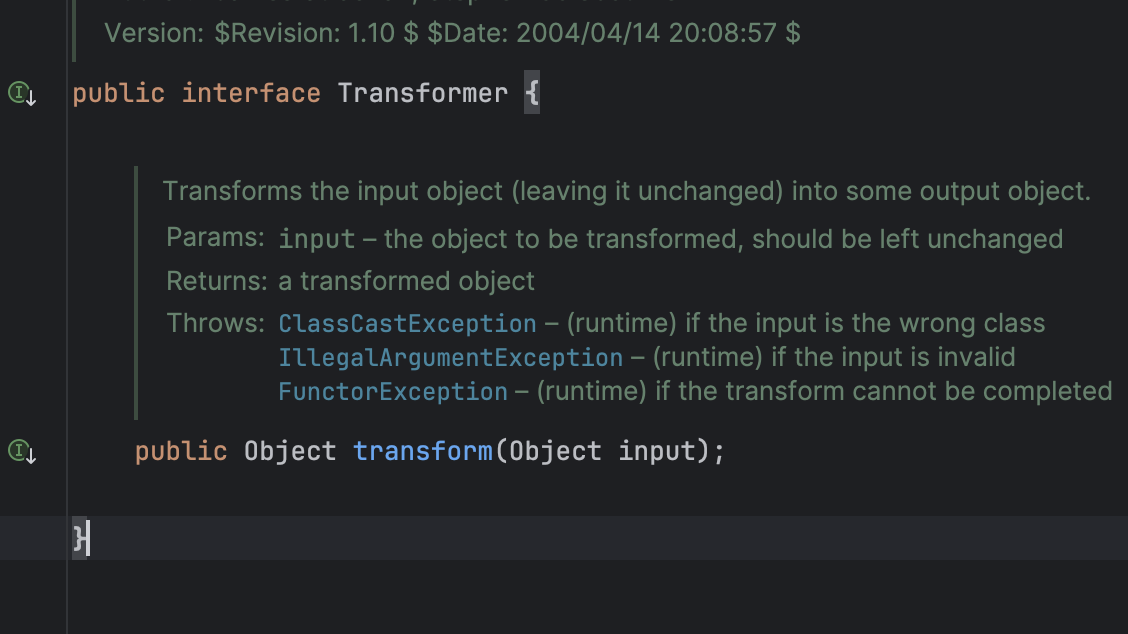Click the Object parameter type inside the parentheses
The height and width of the screenshot is (634, 1128).
pyautogui.click(x=555, y=451)
